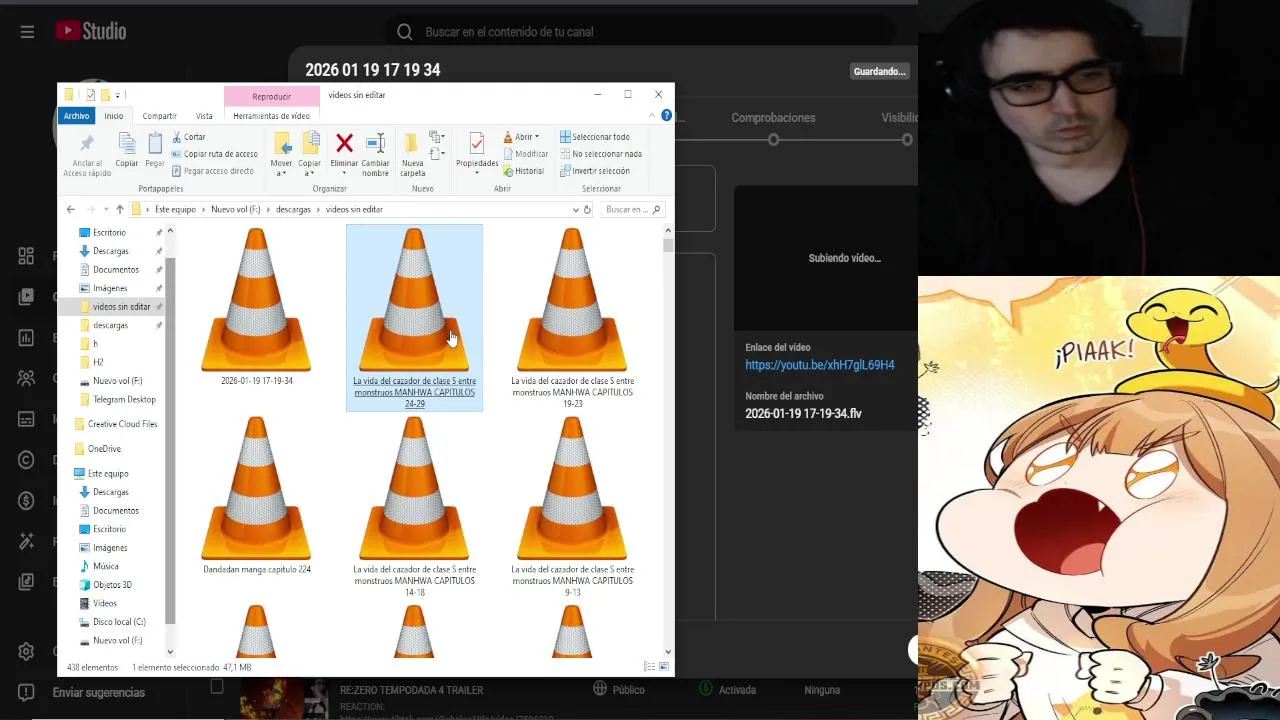Click Invertir selección
Image resolution: width=1280 pixels, height=720 pixels.
point(595,171)
